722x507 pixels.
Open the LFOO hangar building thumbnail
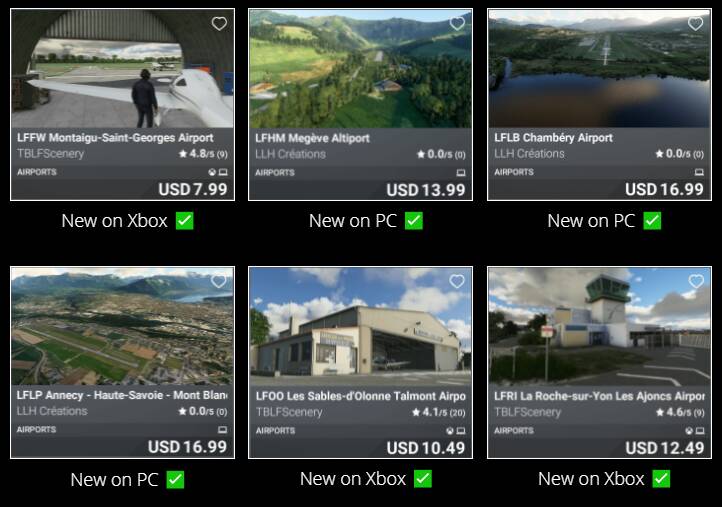[x=361, y=326]
